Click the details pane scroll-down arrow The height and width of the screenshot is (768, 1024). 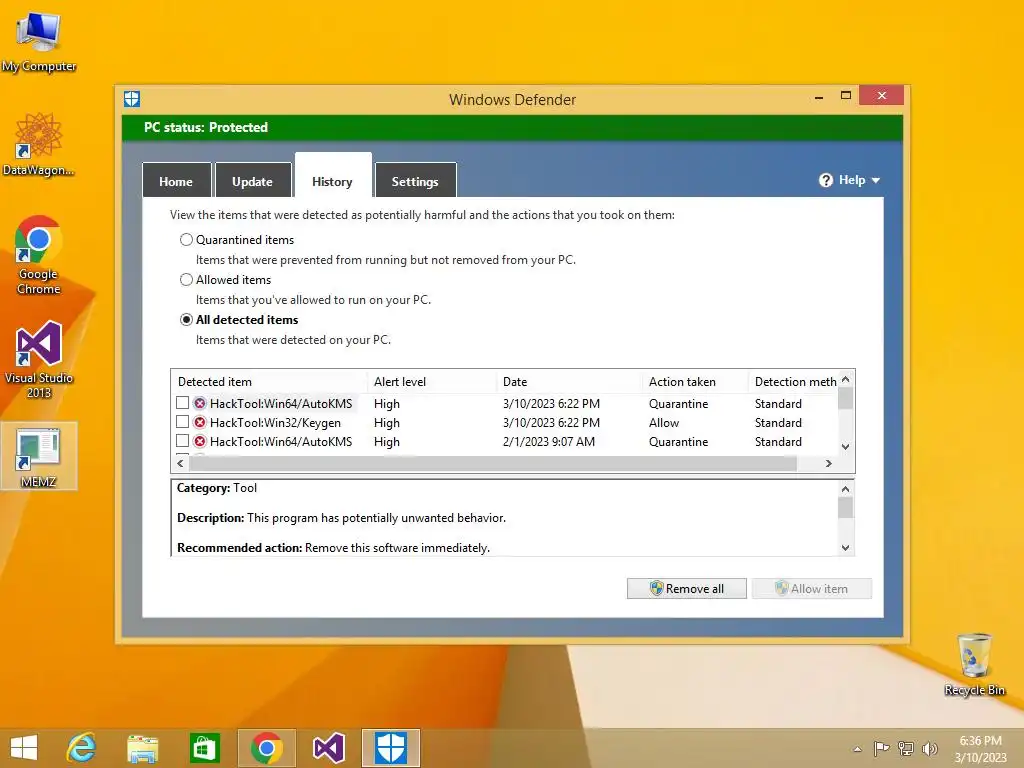[846, 548]
